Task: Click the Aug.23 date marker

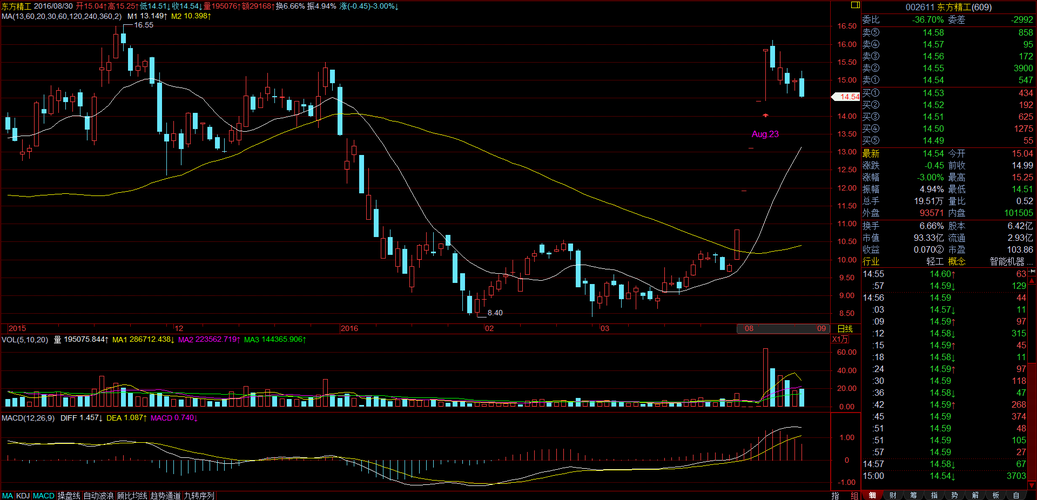Action: [x=765, y=133]
